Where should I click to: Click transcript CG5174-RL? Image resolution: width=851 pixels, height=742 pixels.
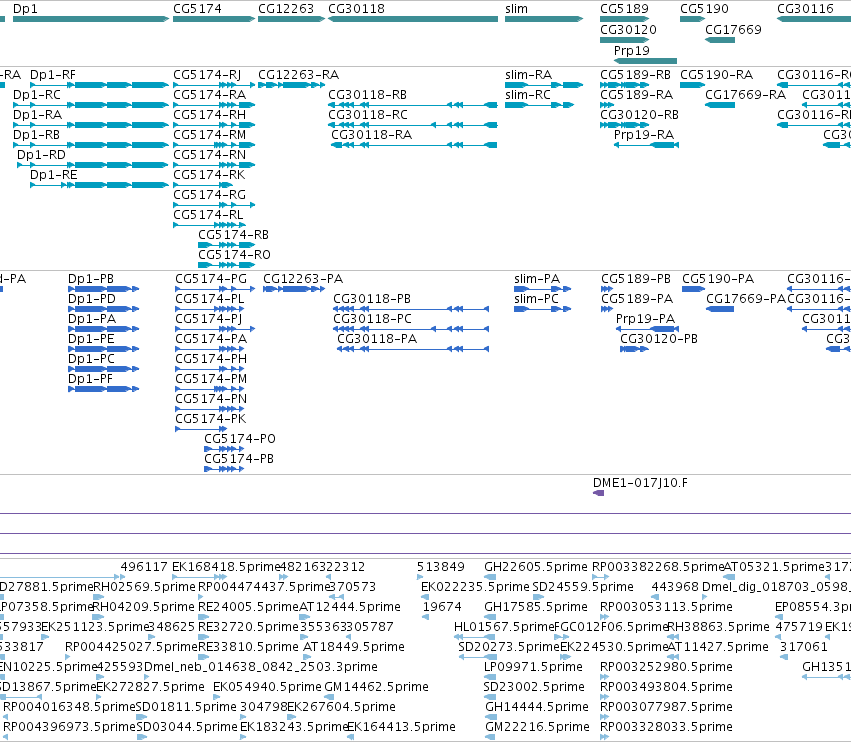click(208, 214)
